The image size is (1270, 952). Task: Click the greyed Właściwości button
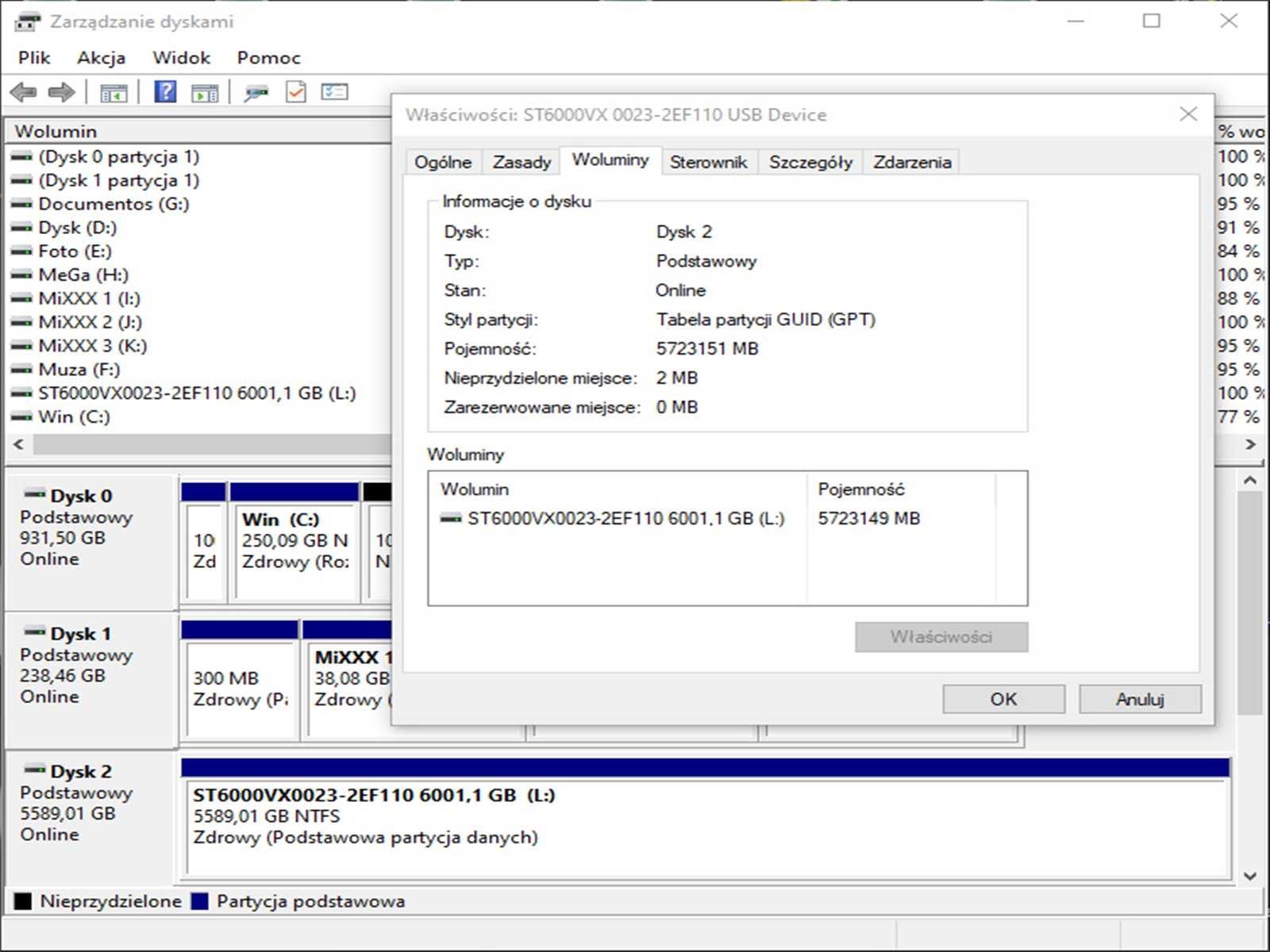pos(941,637)
